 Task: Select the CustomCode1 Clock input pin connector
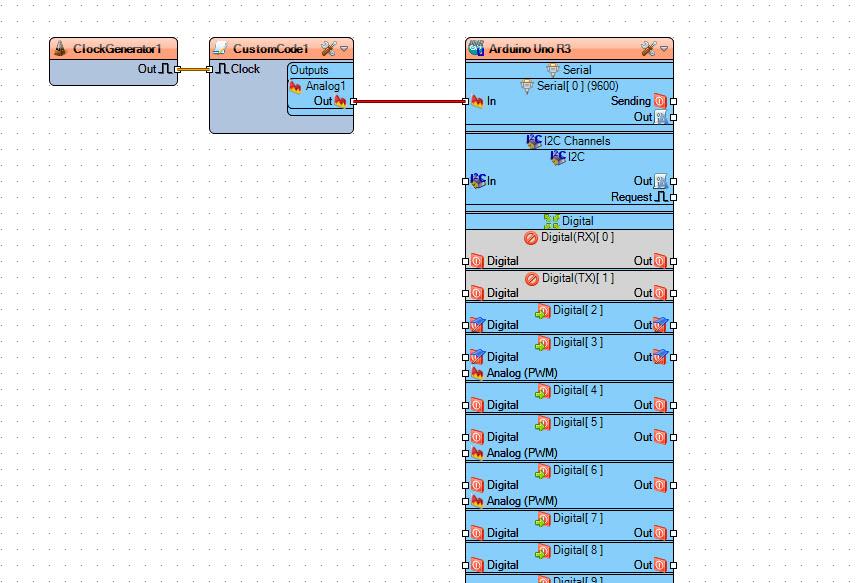[x=209, y=70]
